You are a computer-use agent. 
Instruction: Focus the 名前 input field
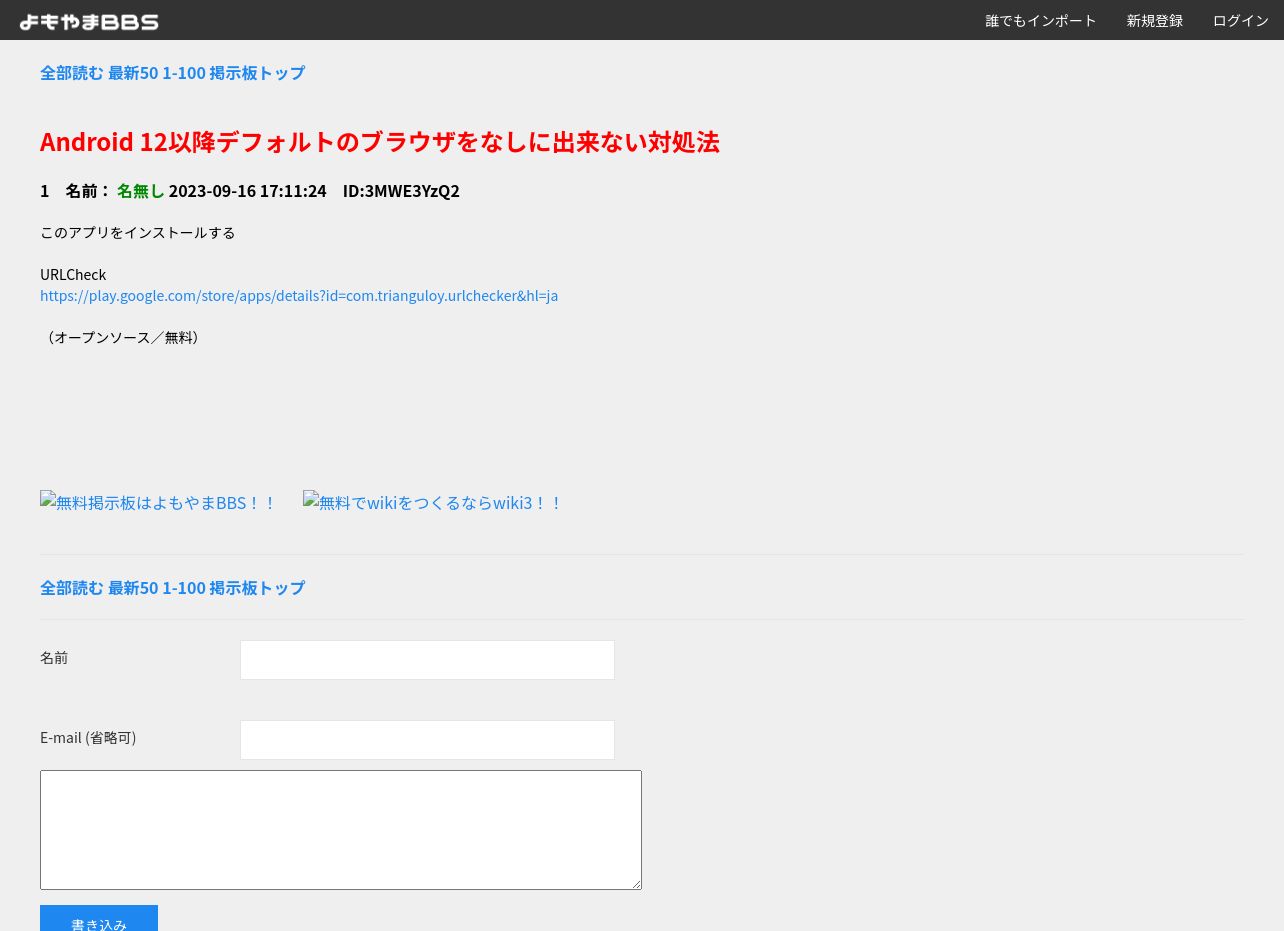(427, 660)
